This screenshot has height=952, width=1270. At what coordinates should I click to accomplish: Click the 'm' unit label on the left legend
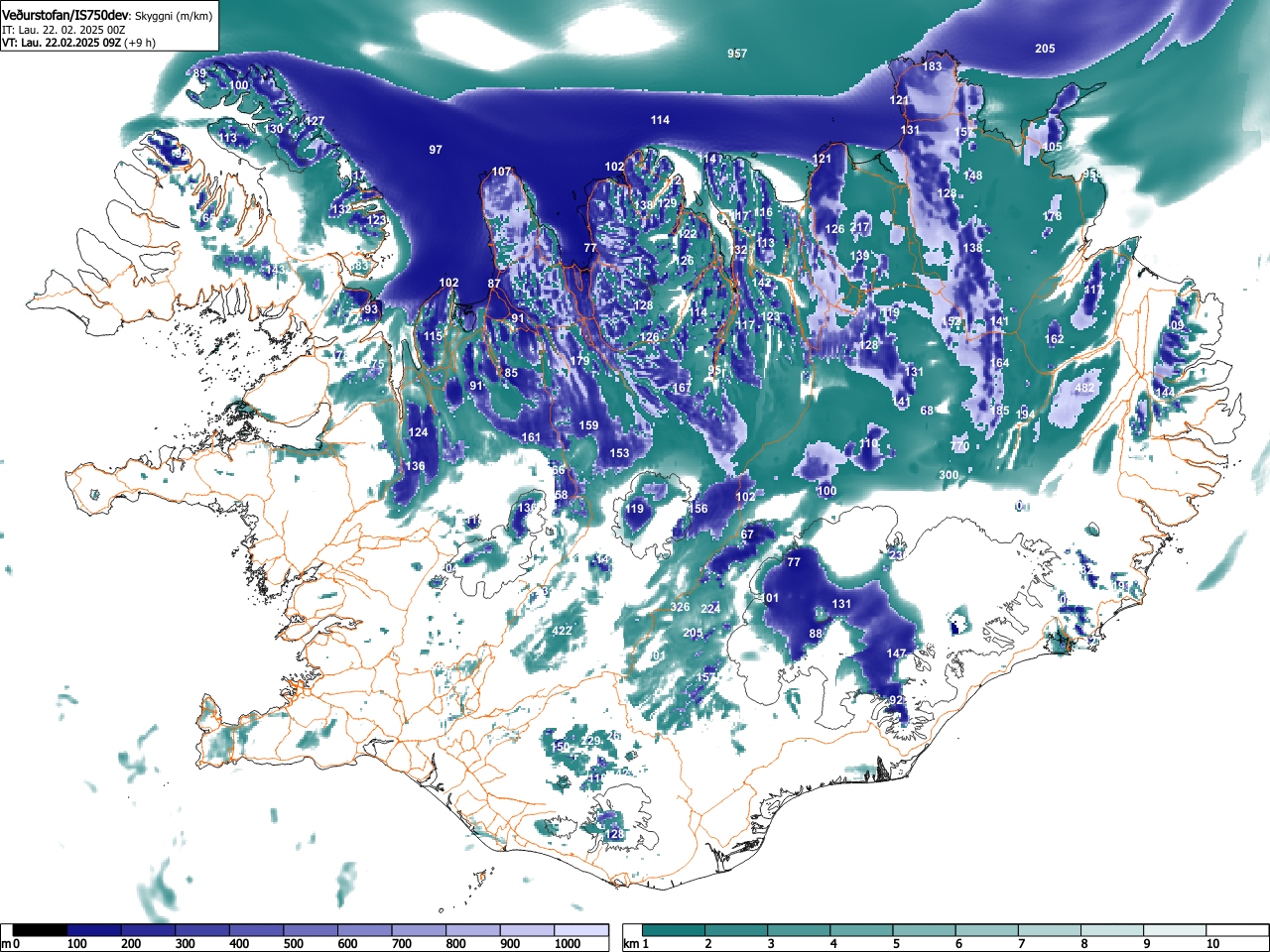(6, 944)
